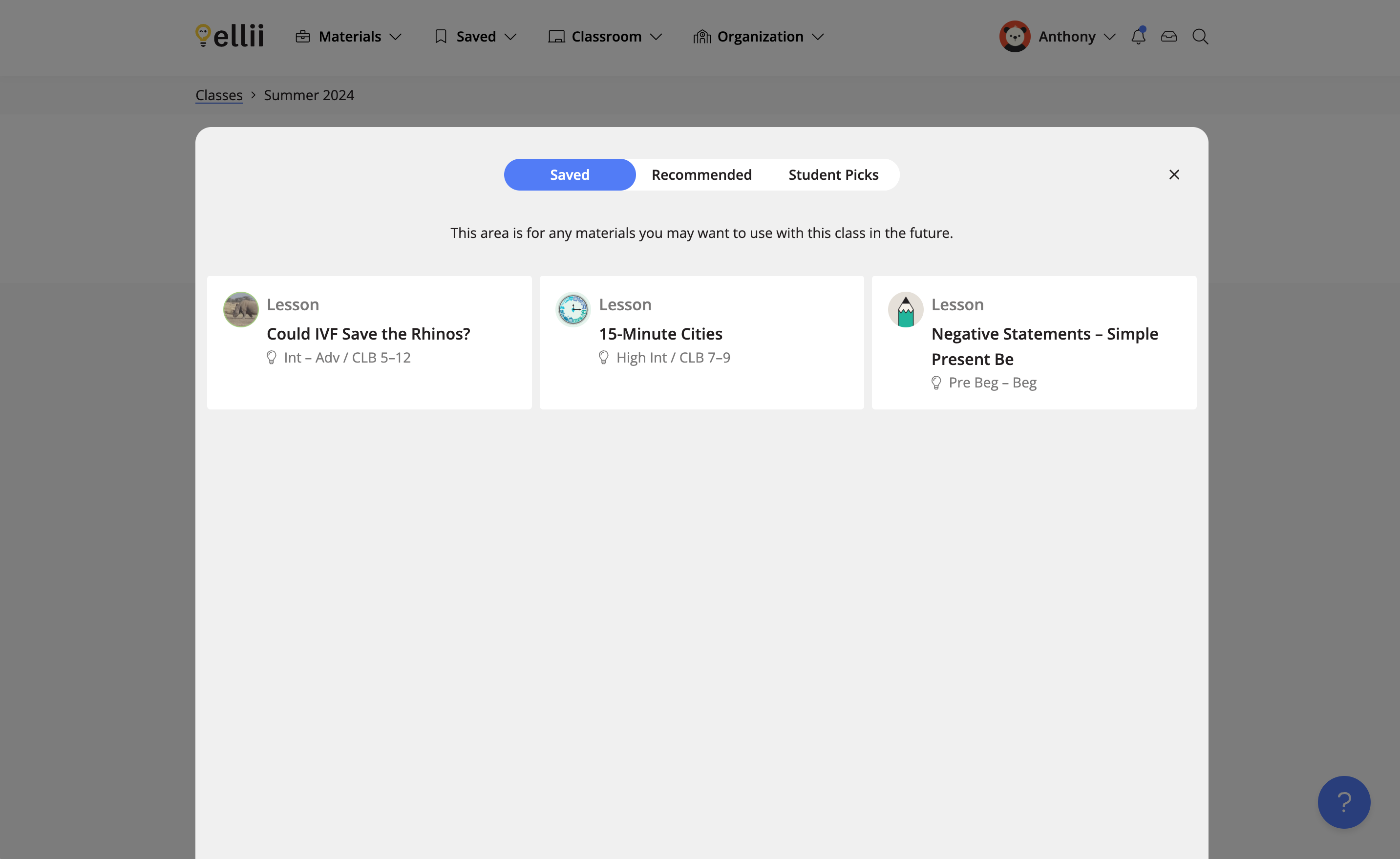This screenshot has height=859, width=1400.
Task: Expand the Materials dropdown chevron
Action: (x=396, y=37)
